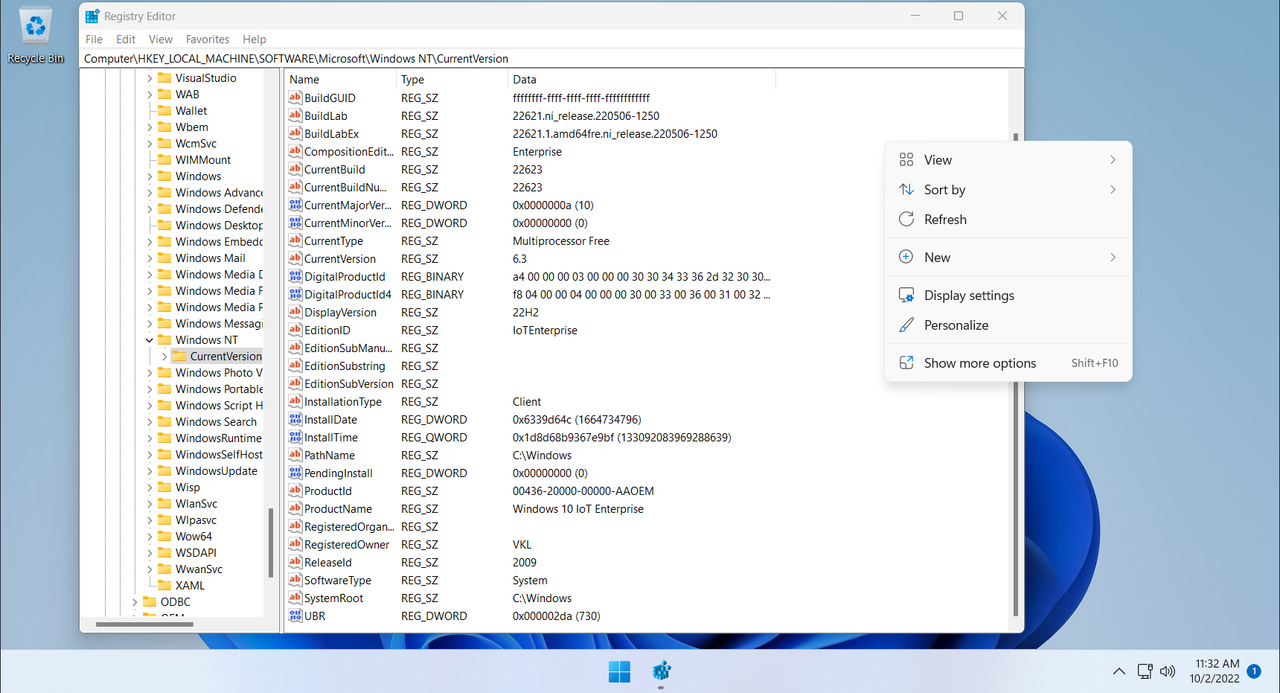Select the DisplayVersion value name
Viewport: 1280px width, 693px height.
tap(340, 312)
